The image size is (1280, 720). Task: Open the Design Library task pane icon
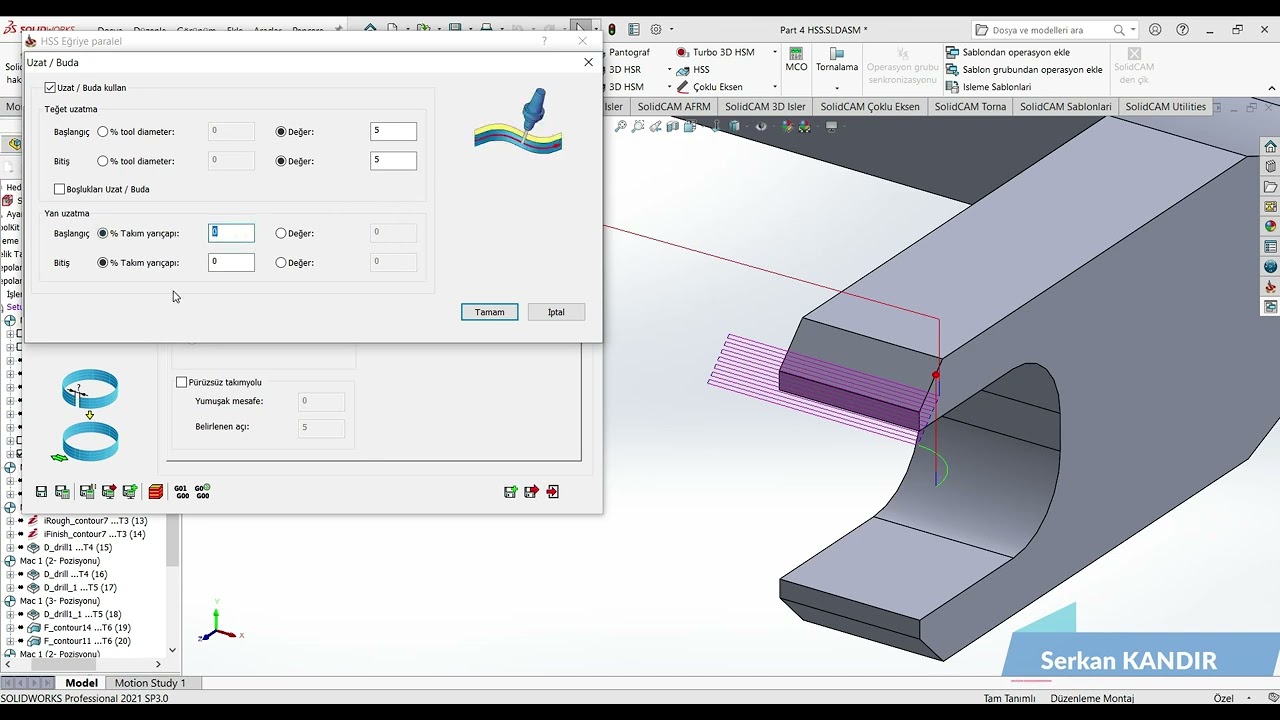click(x=1270, y=167)
